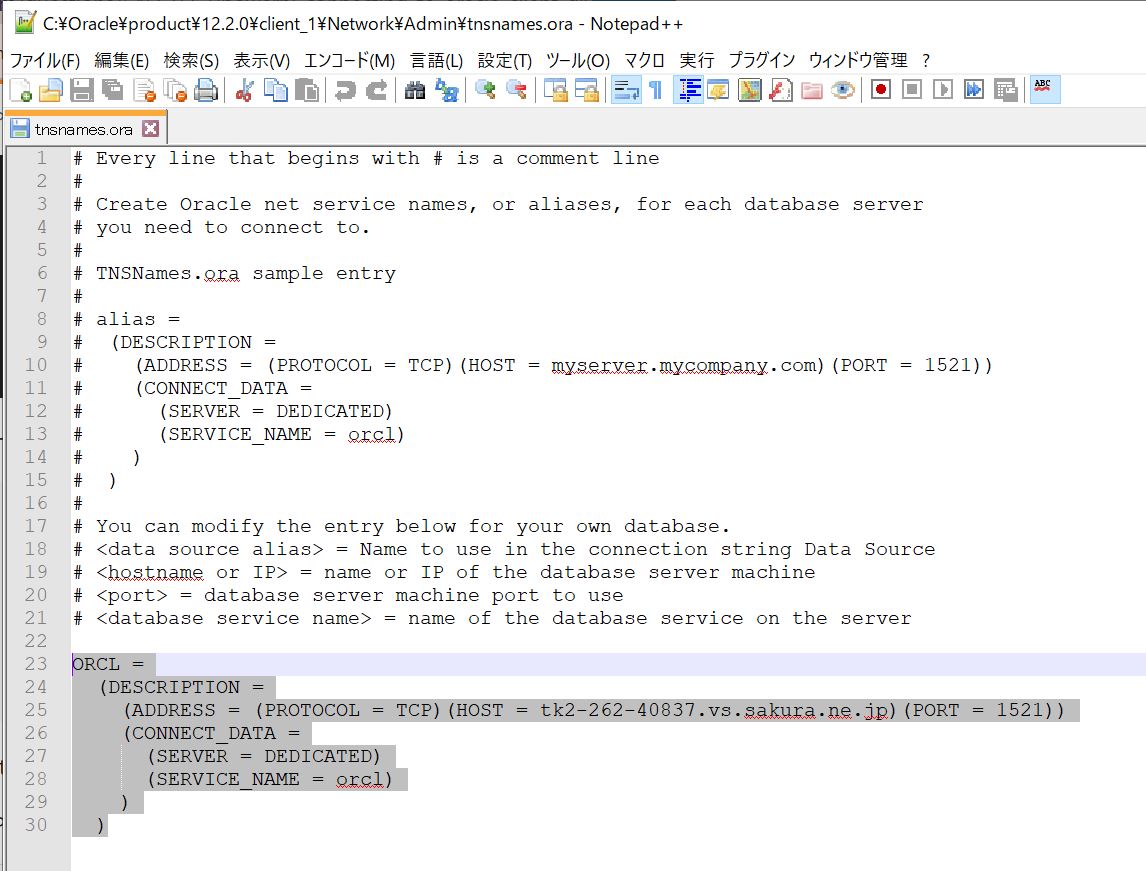Click the Find and Replace icon
This screenshot has height=871, width=1146.
447,91
